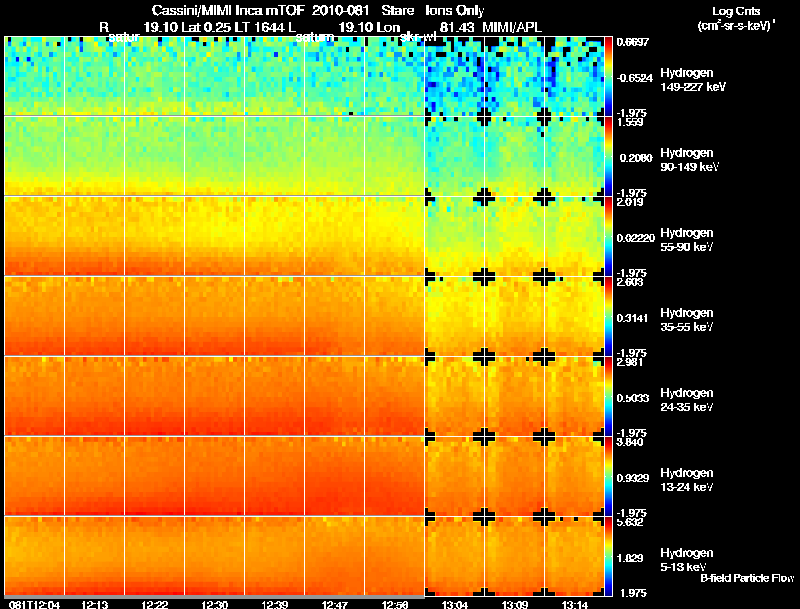This screenshot has width=800, height=609.
Task: Click the '(cm²-sr-s-keV)' units label
Action: (736, 26)
